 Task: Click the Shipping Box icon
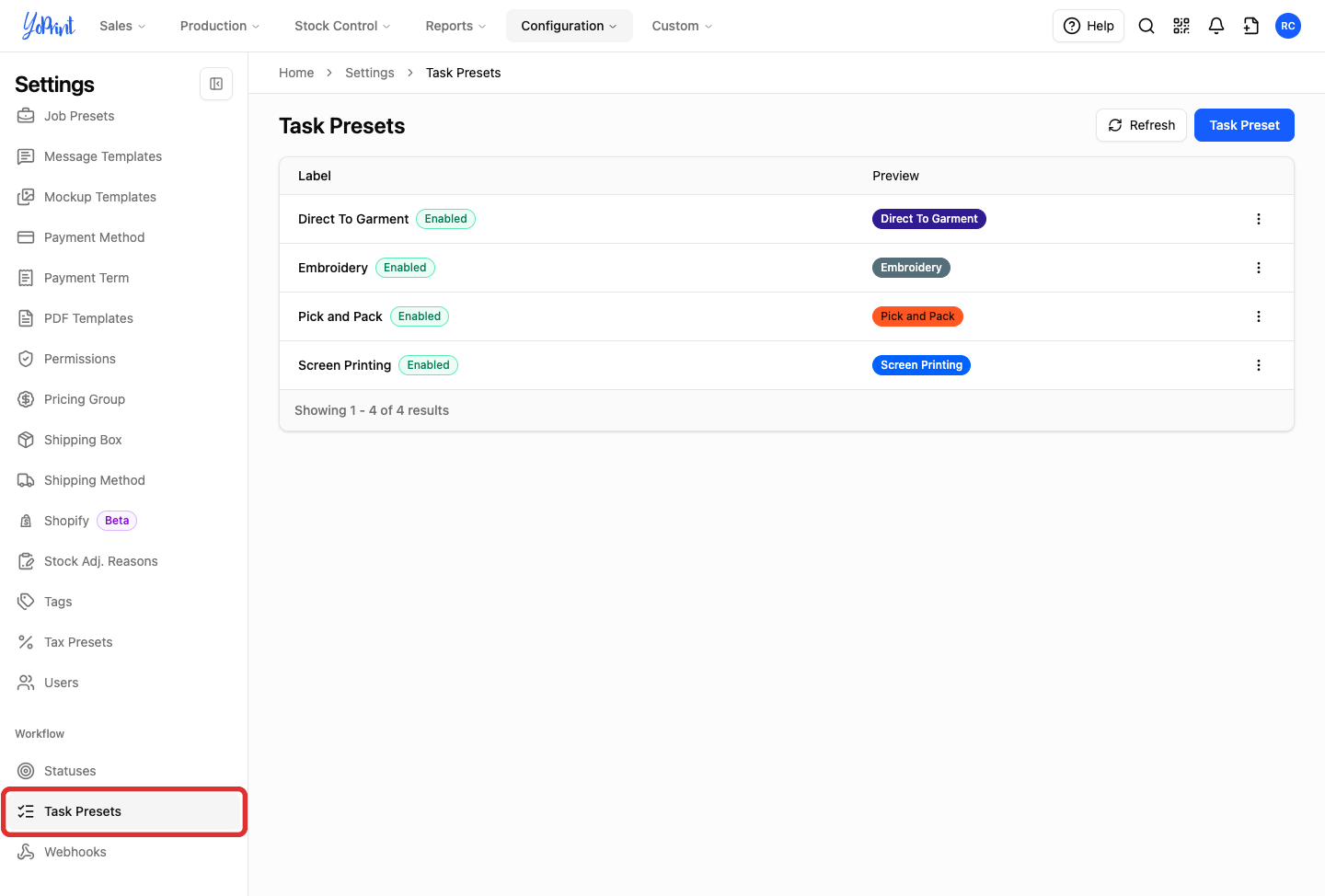(26, 440)
